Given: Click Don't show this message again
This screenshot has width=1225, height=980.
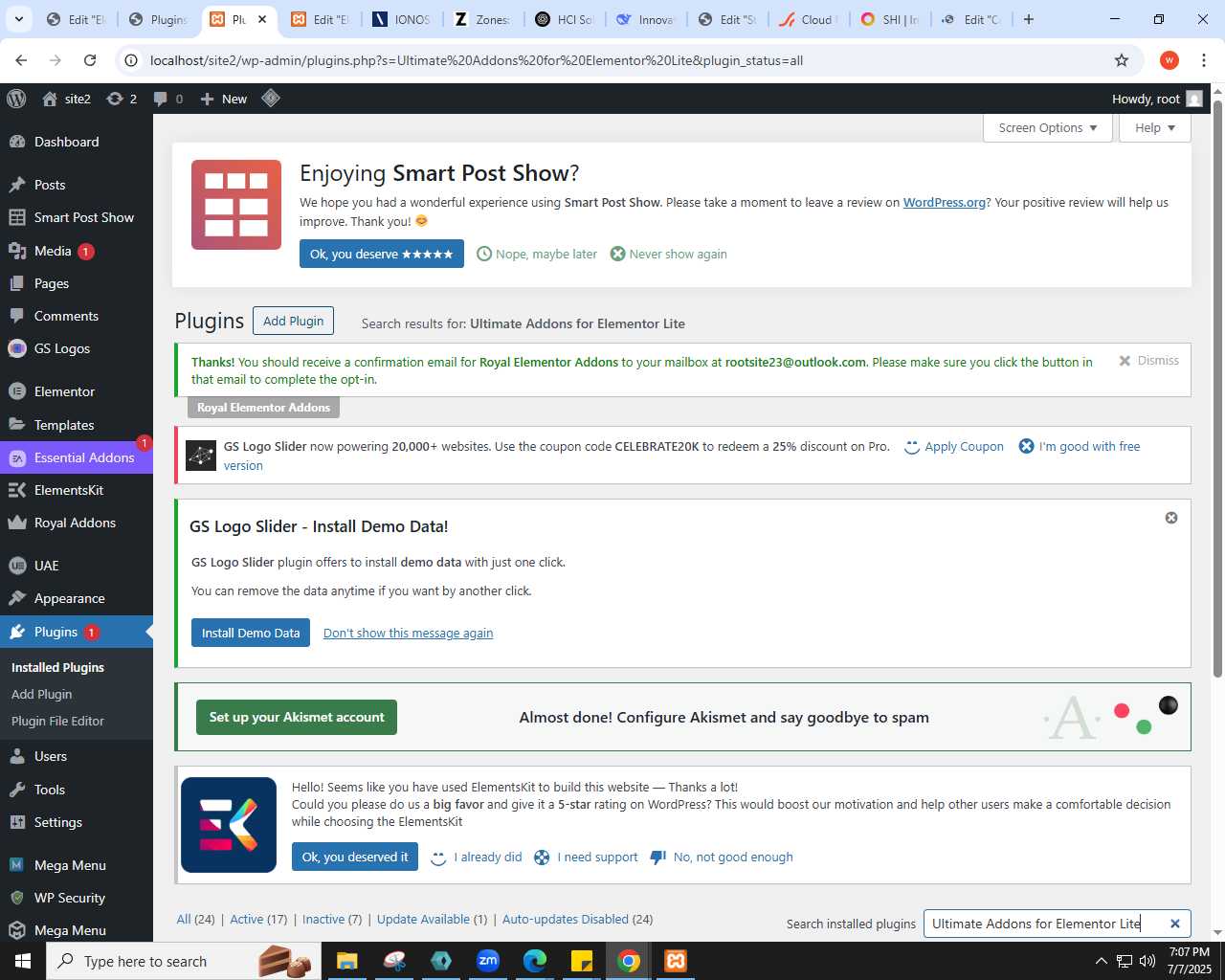Looking at the screenshot, I should tap(409, 633).
